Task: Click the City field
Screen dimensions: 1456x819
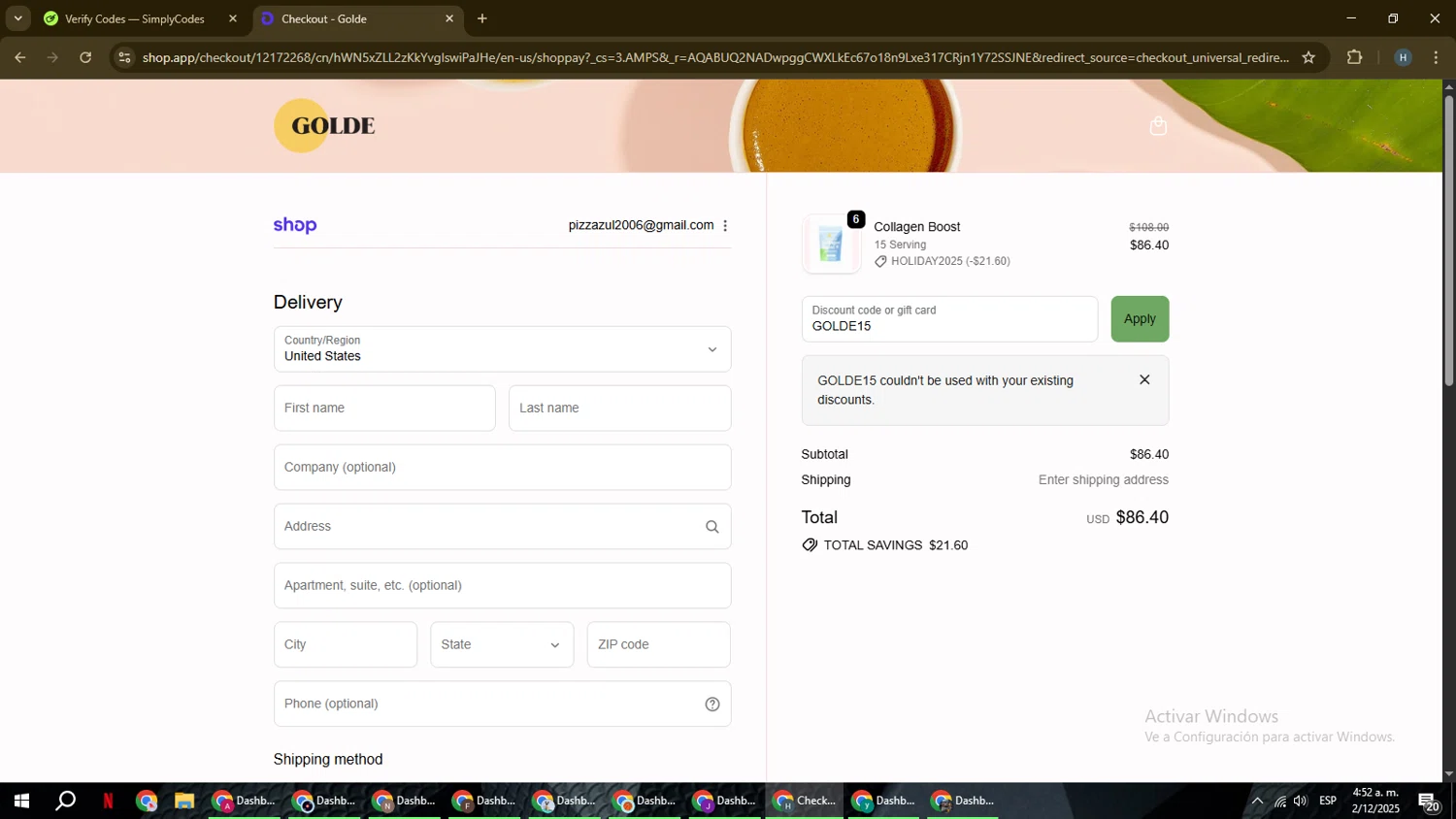Action: point(346,645)
